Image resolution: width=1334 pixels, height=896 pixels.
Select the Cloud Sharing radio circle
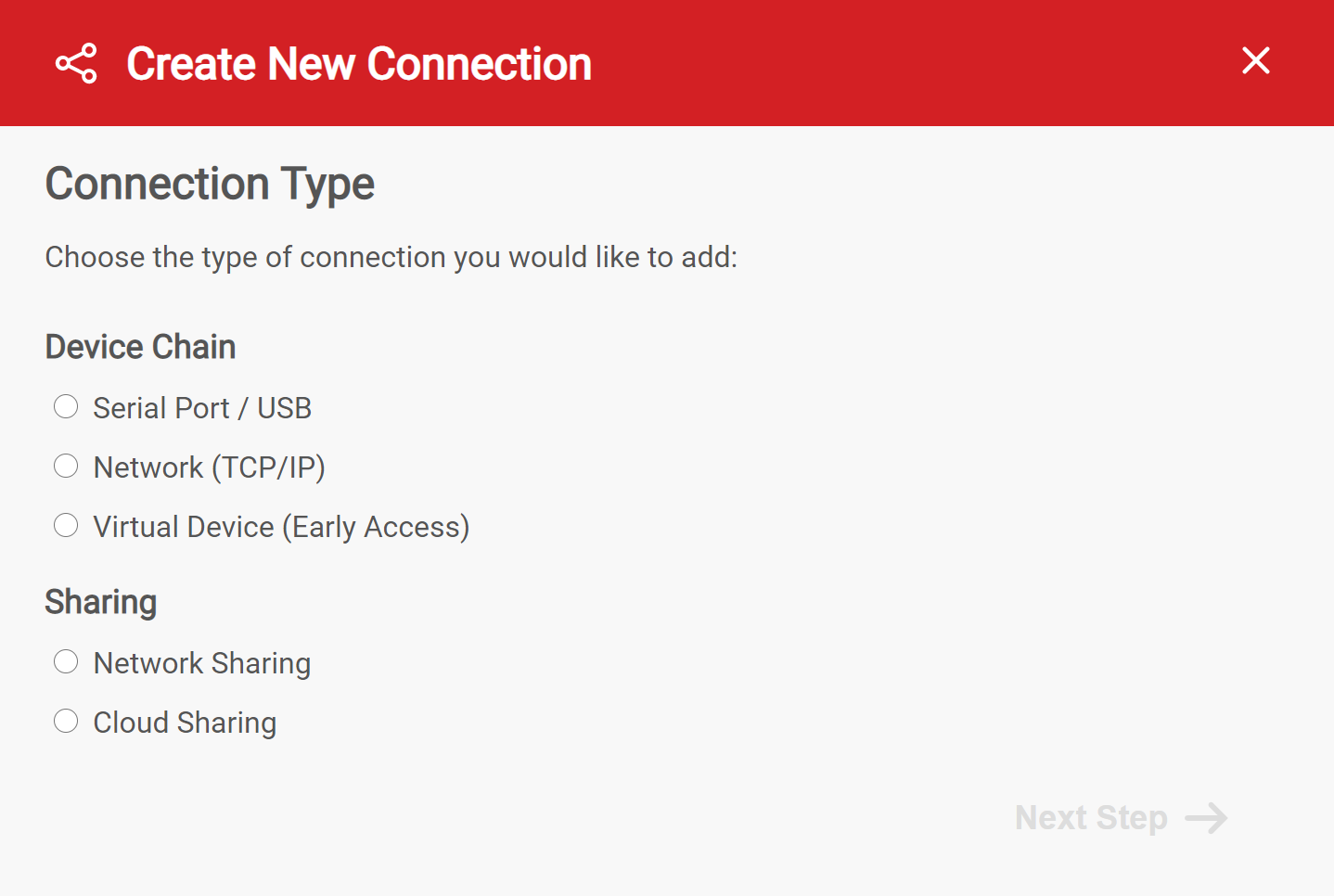coord(66,721)
